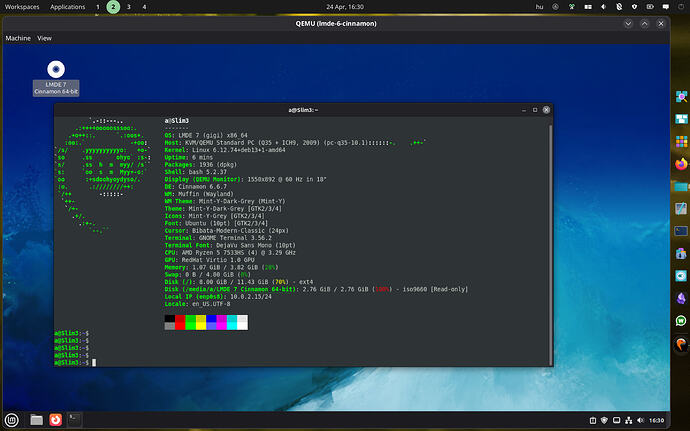Click the 'Locale: en_US.UTF-8' line
This screenshot has width=690, height=431.
[x=197, y=304]
